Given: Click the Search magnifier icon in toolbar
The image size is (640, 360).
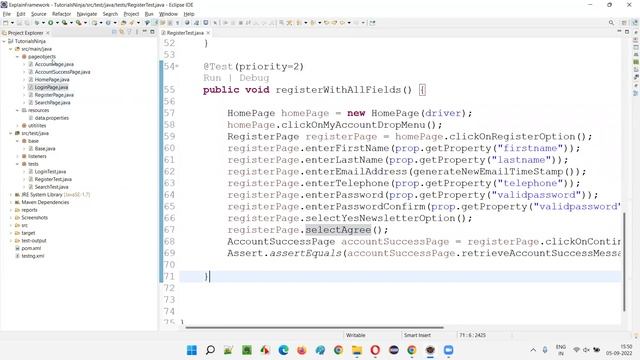Looking at the screenshot, I should click(611, 23).
